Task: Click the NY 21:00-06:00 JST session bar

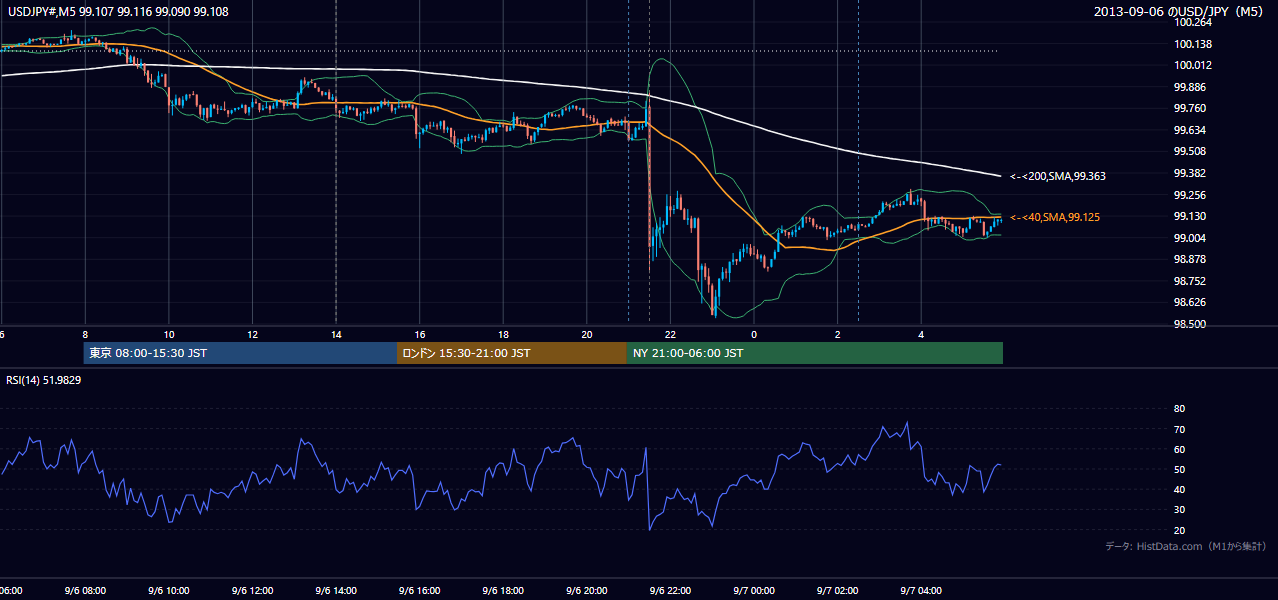Action: [x=815, y=353]
